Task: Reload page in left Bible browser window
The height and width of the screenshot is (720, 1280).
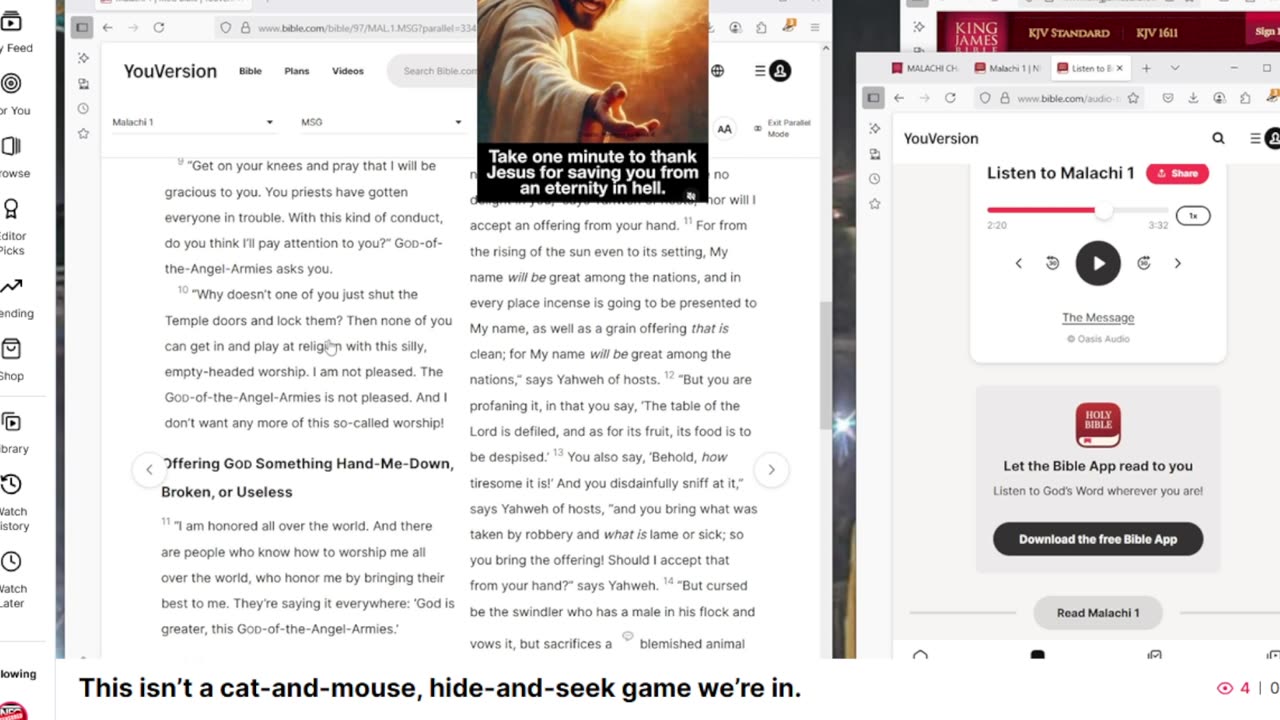Action: tap(158, 28)
